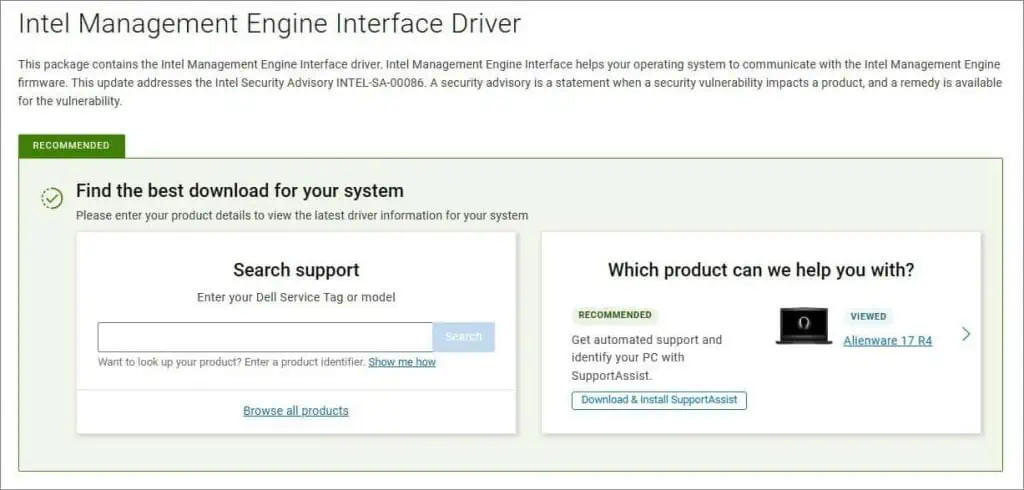The width and height of the screenshot is (1024, 490).
Task: Click the Alienware laptop thumbnail image
Action: pos(803,326)
